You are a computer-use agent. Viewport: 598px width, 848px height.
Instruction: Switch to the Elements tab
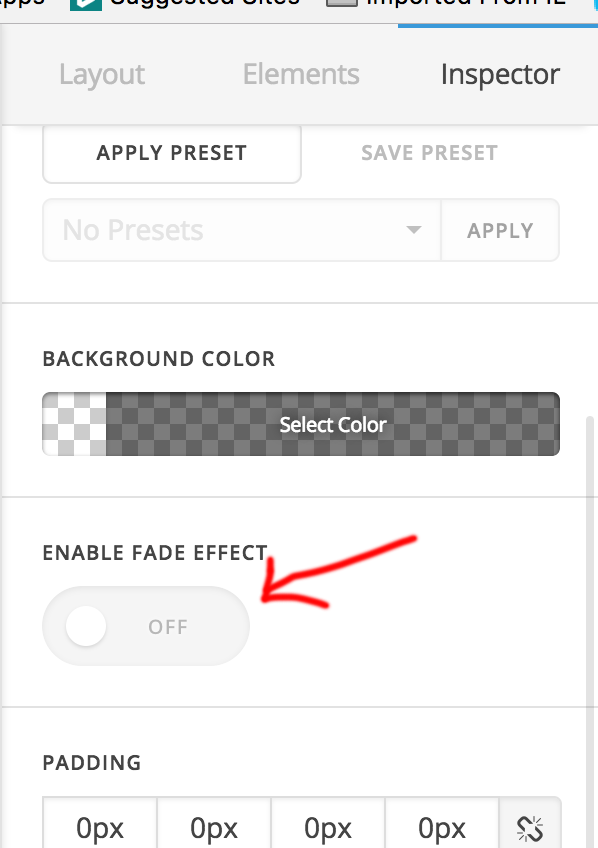coord(301,74)
